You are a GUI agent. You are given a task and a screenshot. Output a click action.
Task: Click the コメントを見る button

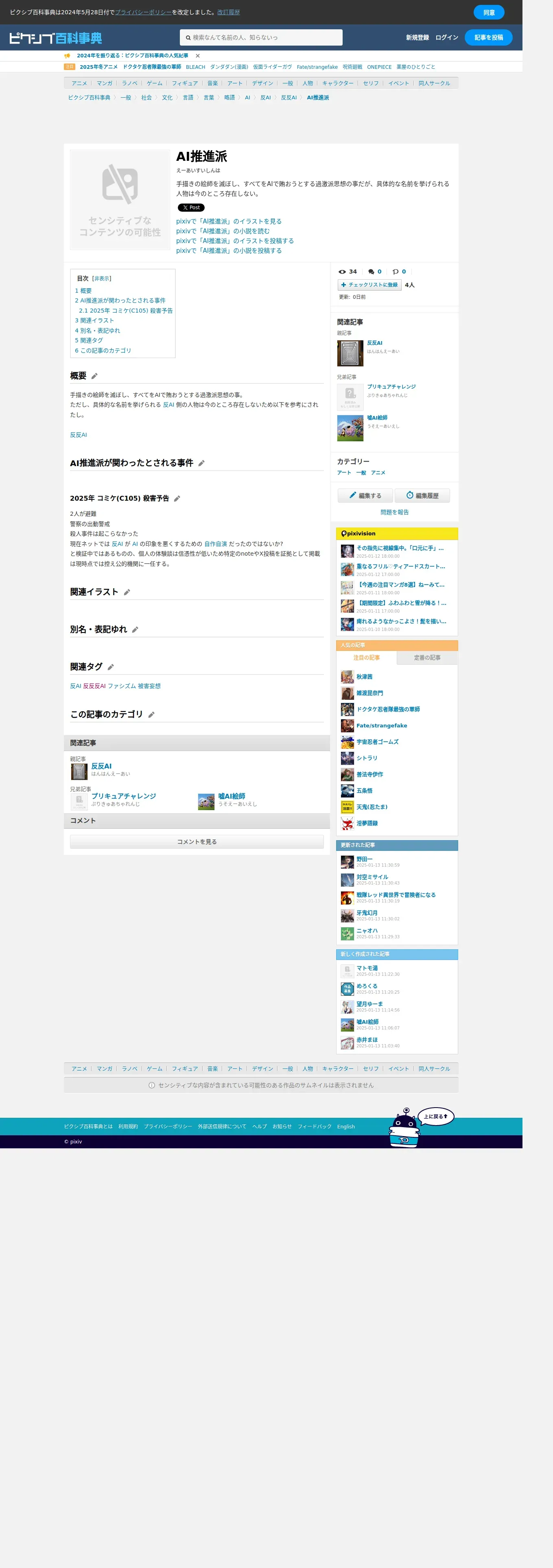point(197,842)
